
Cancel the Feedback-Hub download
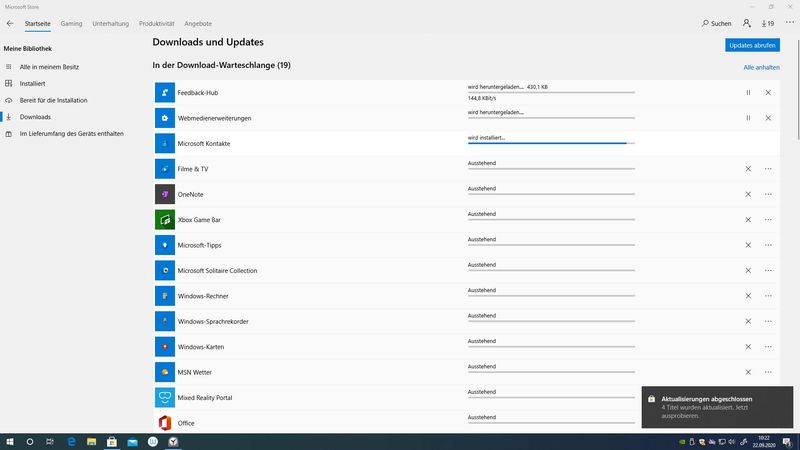[768, 92]
